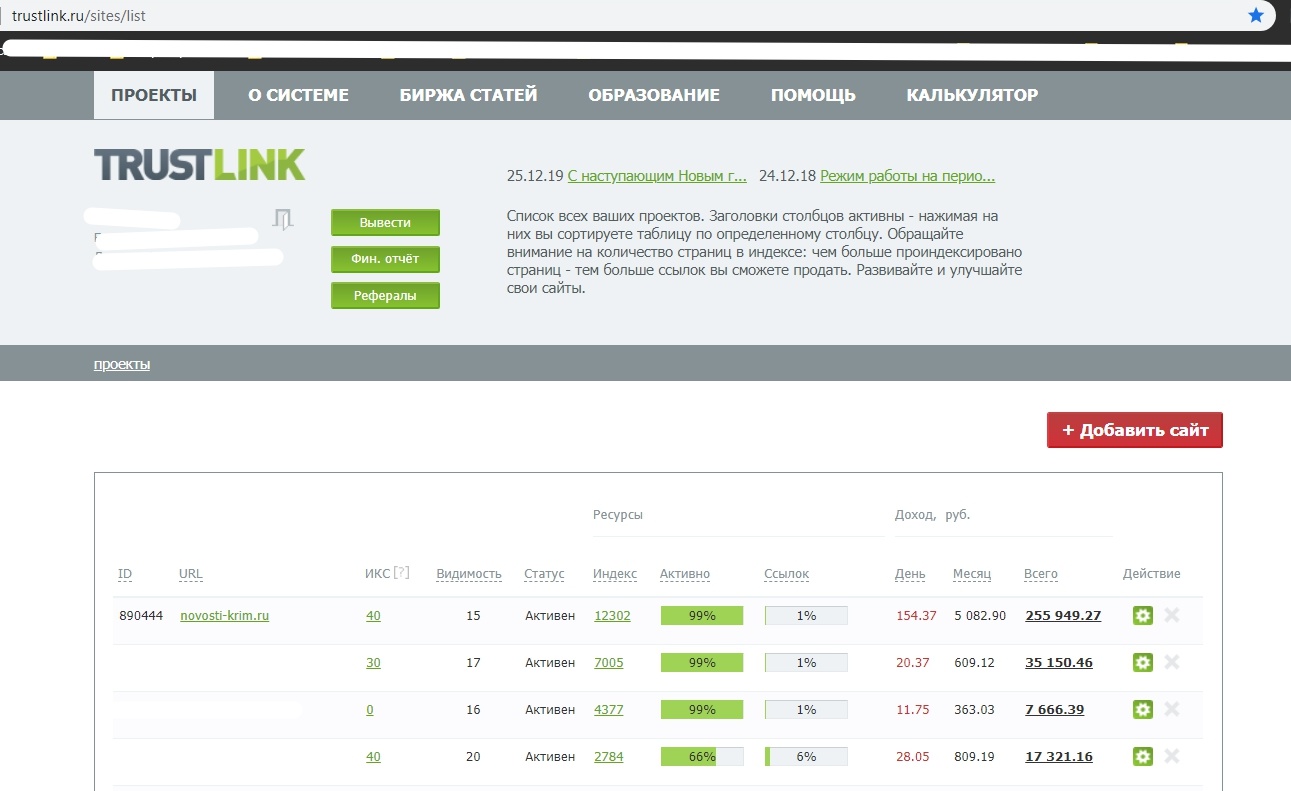Sort table by Видимость column
This screenshot has height=791, width=1291.
pos(469,574)
